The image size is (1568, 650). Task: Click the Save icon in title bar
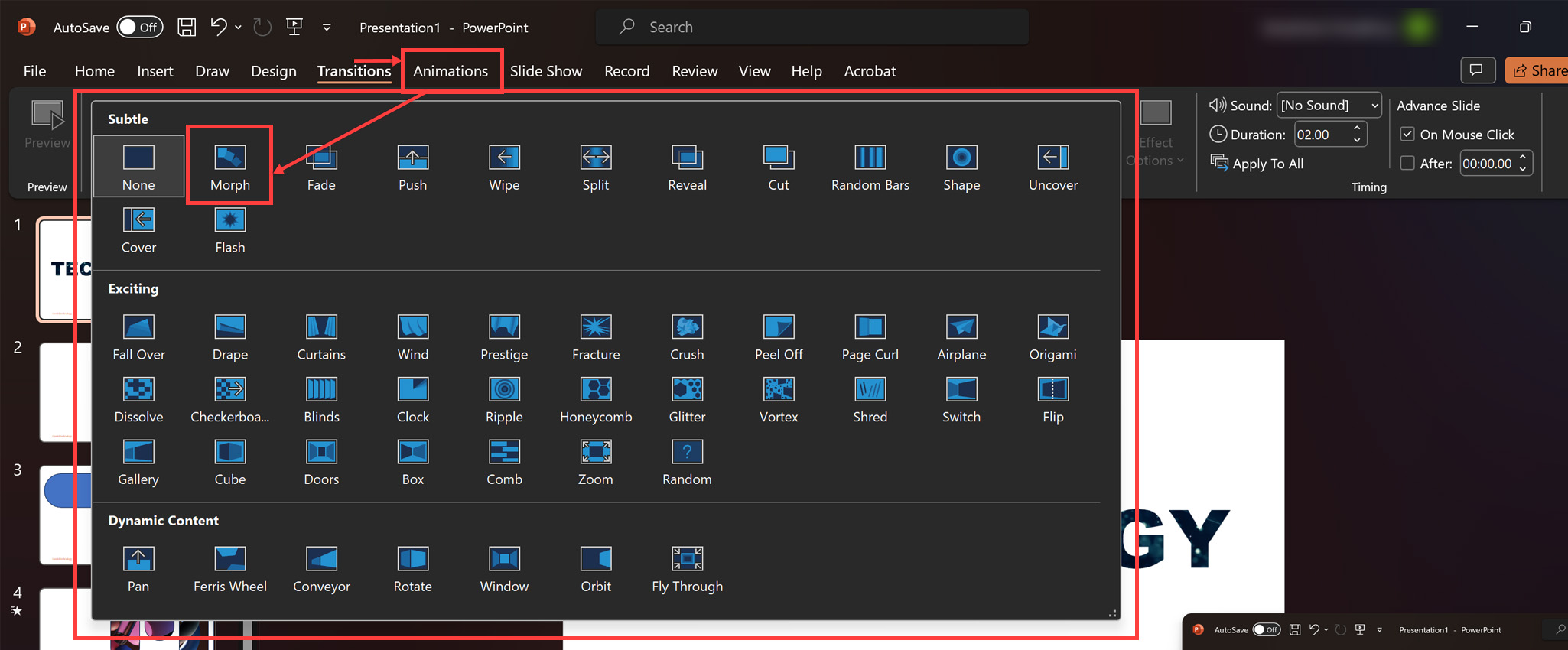pos(187,28)
